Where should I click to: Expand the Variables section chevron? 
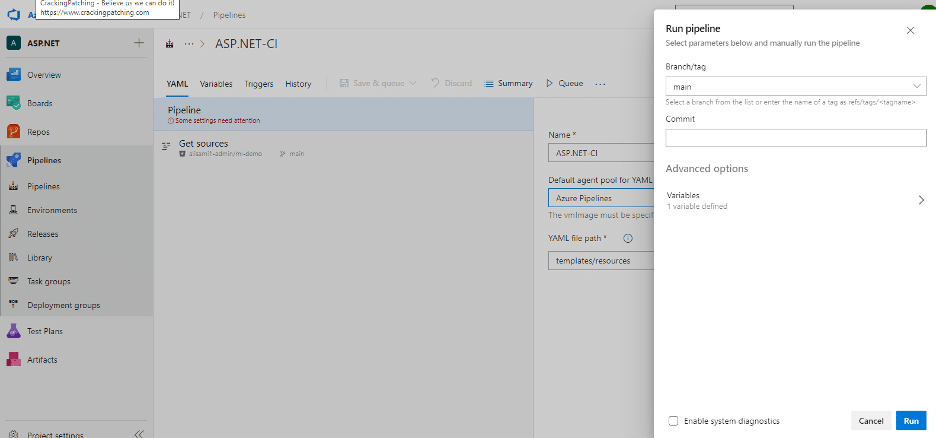point(921,200)
